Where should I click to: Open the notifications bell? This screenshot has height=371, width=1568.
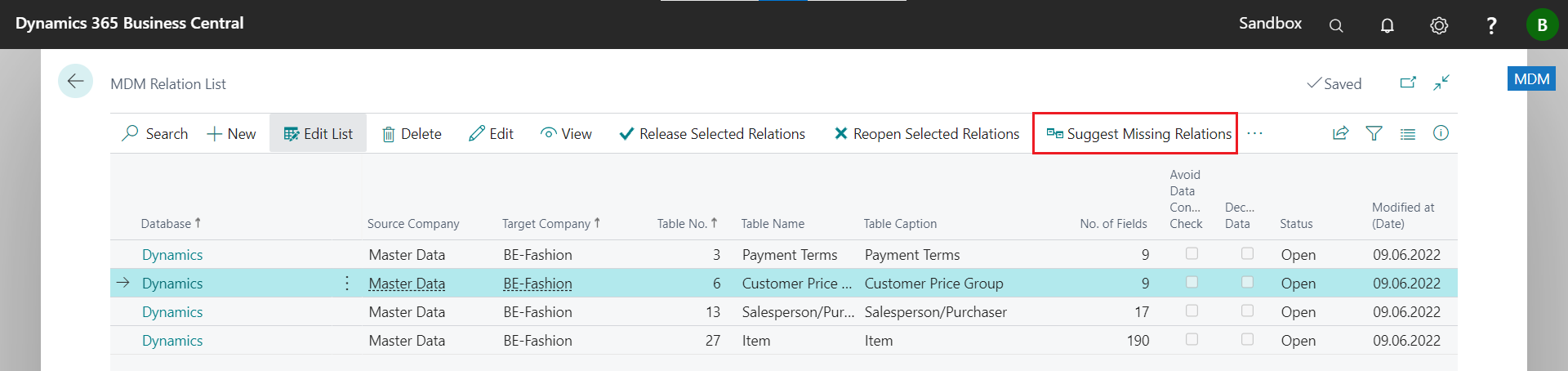1387,25
